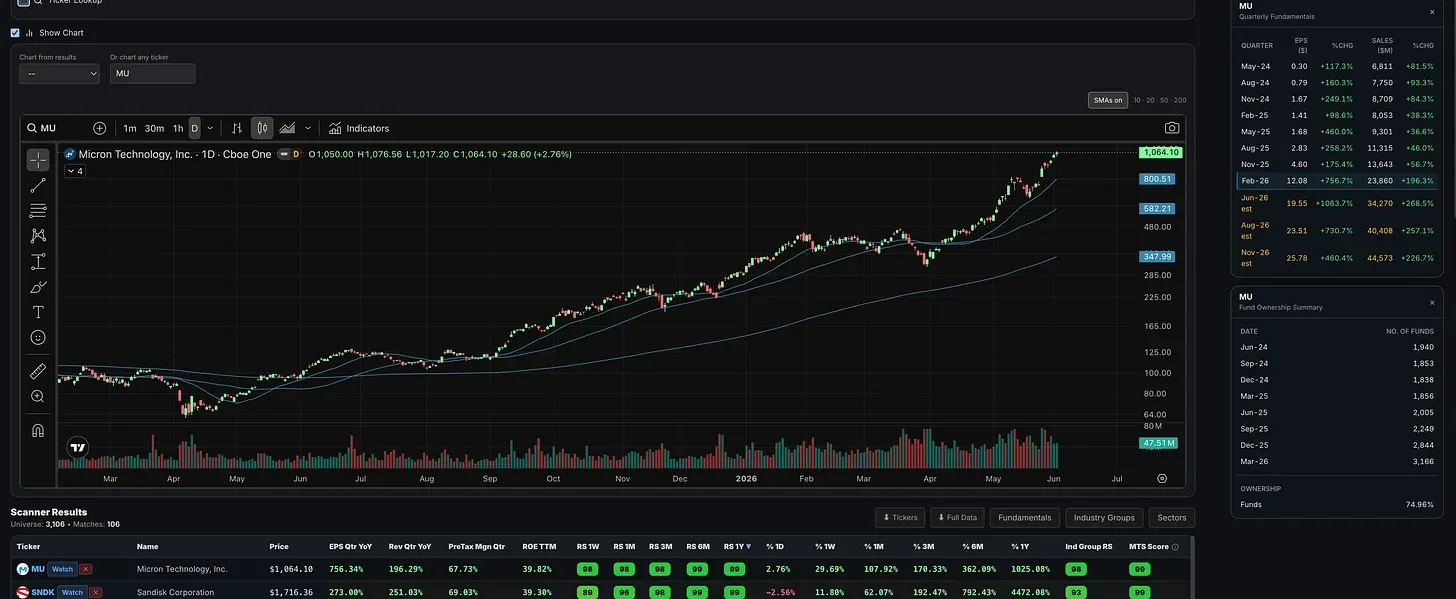The width and height of the screenshot is (1456, 599).
Task: Click the MU ticker logo in results
Action: pos(23,569)
